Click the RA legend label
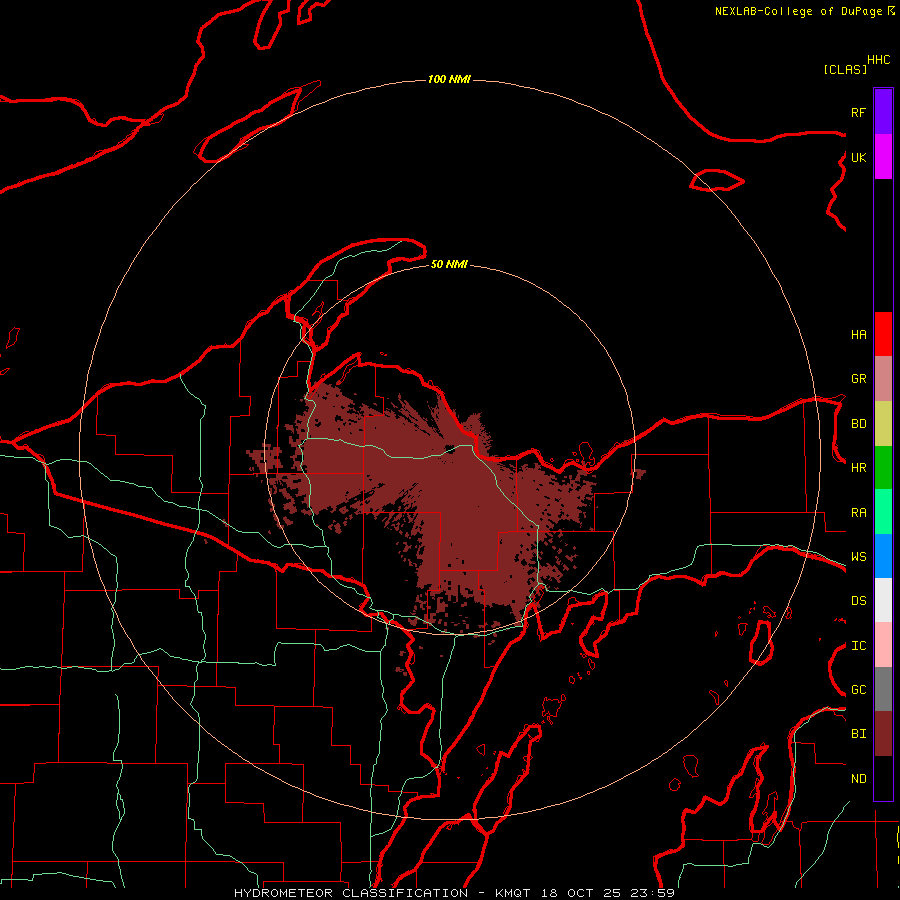This screenshot has height=900, width=900. point(858,513)
